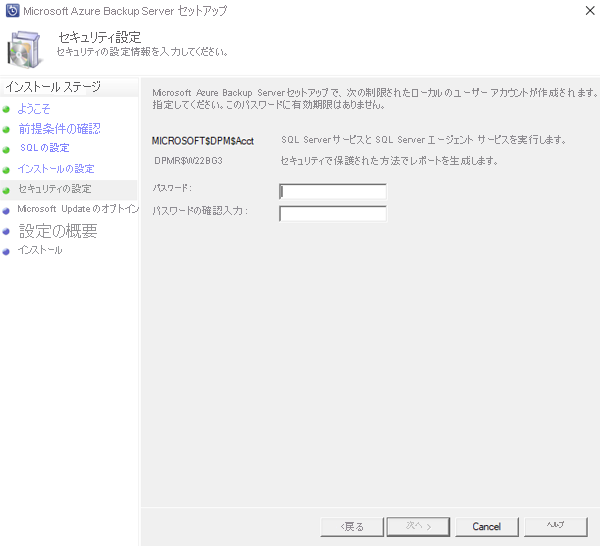Click the blue bullet beside Microsoft Update のオプトイン
The height and width of the screenshot is (546, 600).
(x=6, y=211)
